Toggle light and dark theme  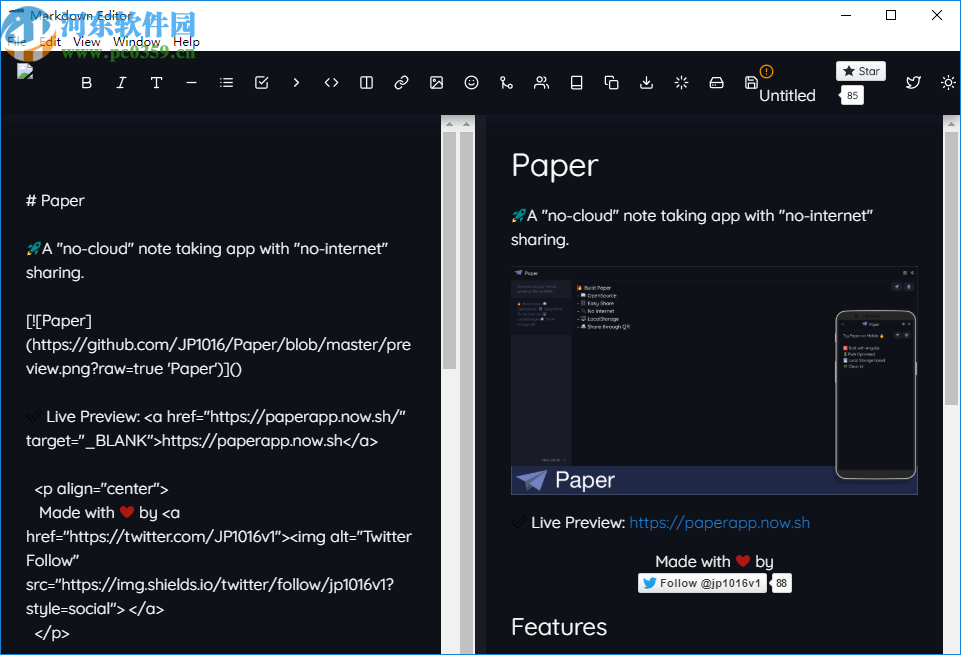pyautogui.click(x=948, y=82)
